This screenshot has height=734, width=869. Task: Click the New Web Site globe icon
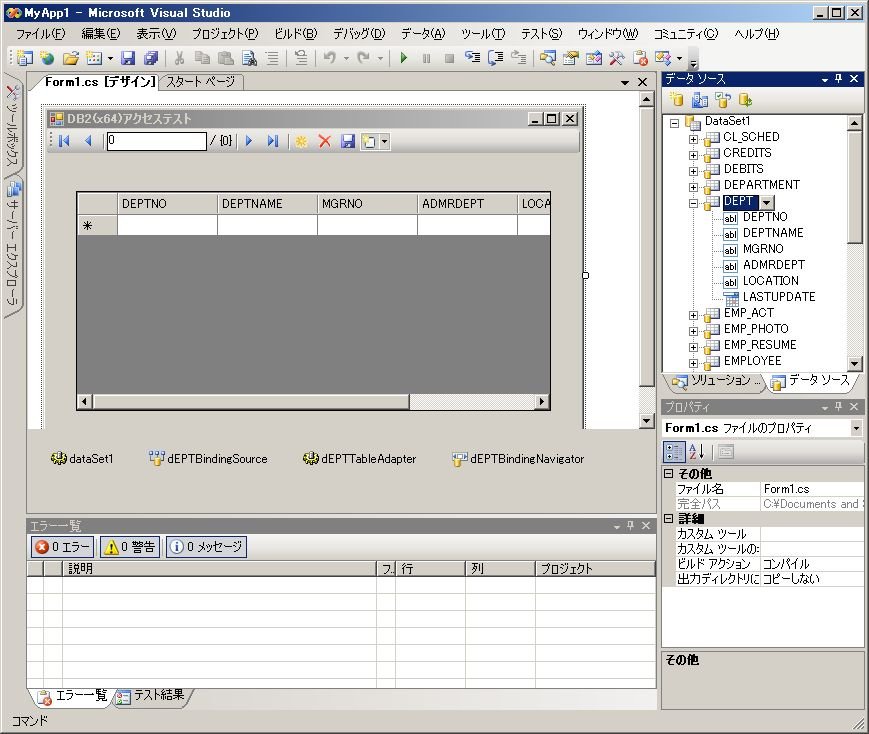(x=47, y=58)
